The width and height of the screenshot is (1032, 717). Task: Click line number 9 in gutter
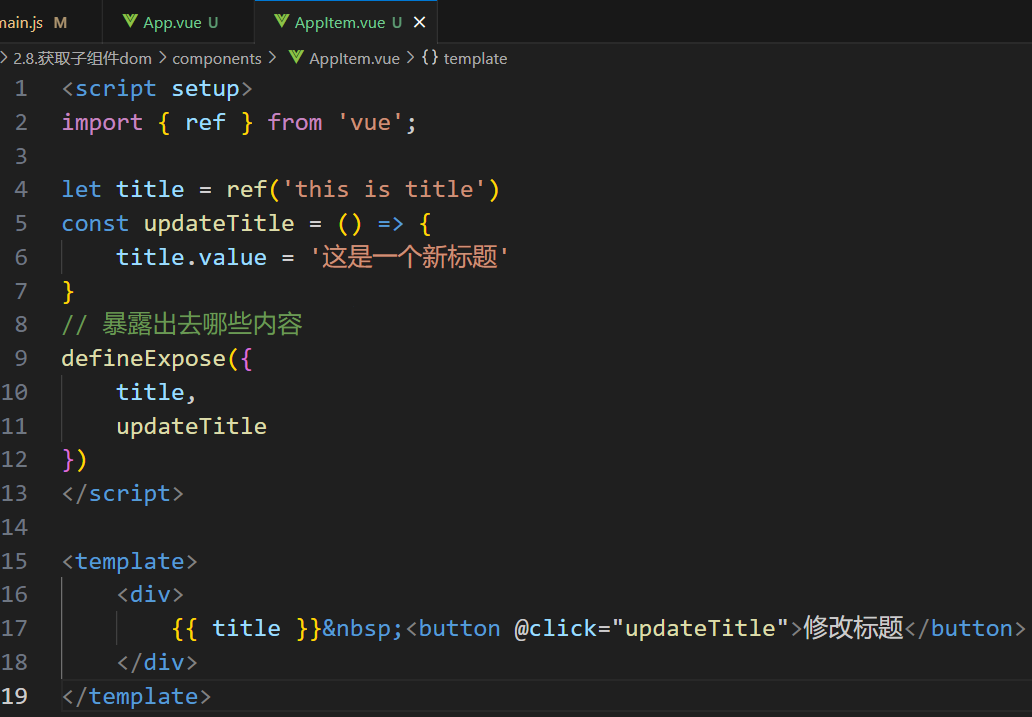click(x=21, y=358)
